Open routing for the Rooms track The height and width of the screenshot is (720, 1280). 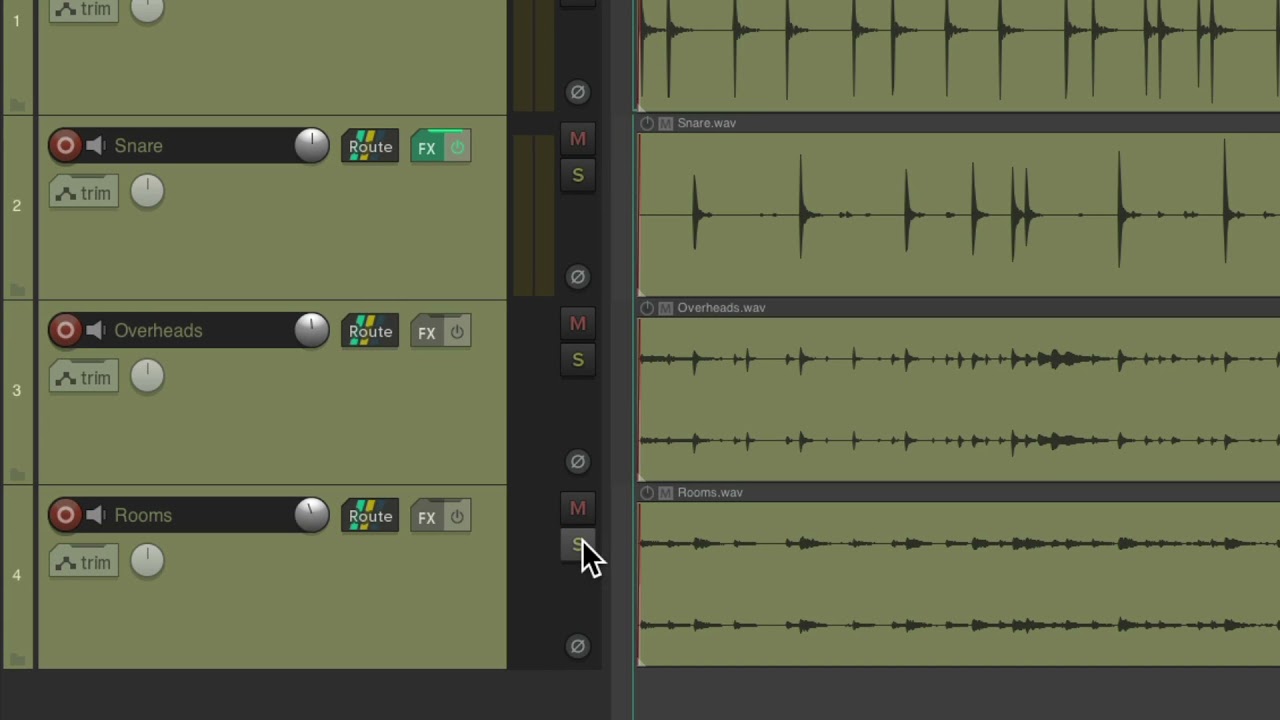(x=370, y=517)
